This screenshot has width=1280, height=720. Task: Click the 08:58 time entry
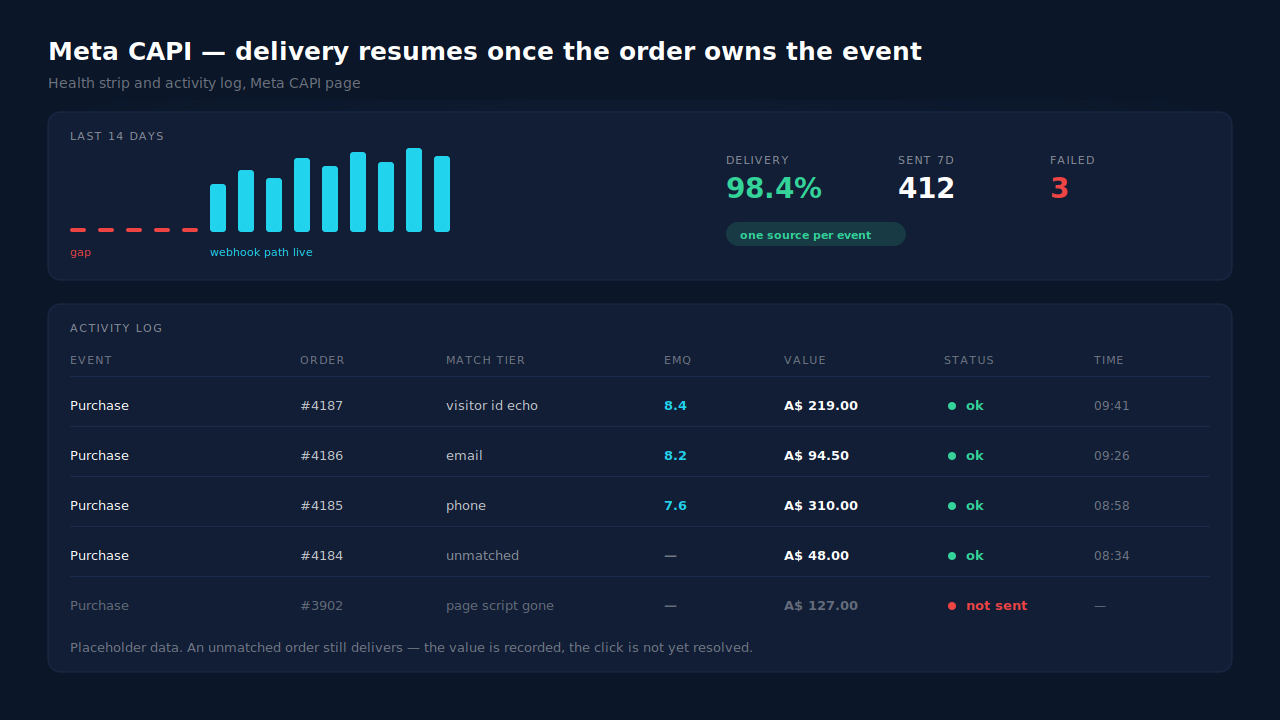1111,505
